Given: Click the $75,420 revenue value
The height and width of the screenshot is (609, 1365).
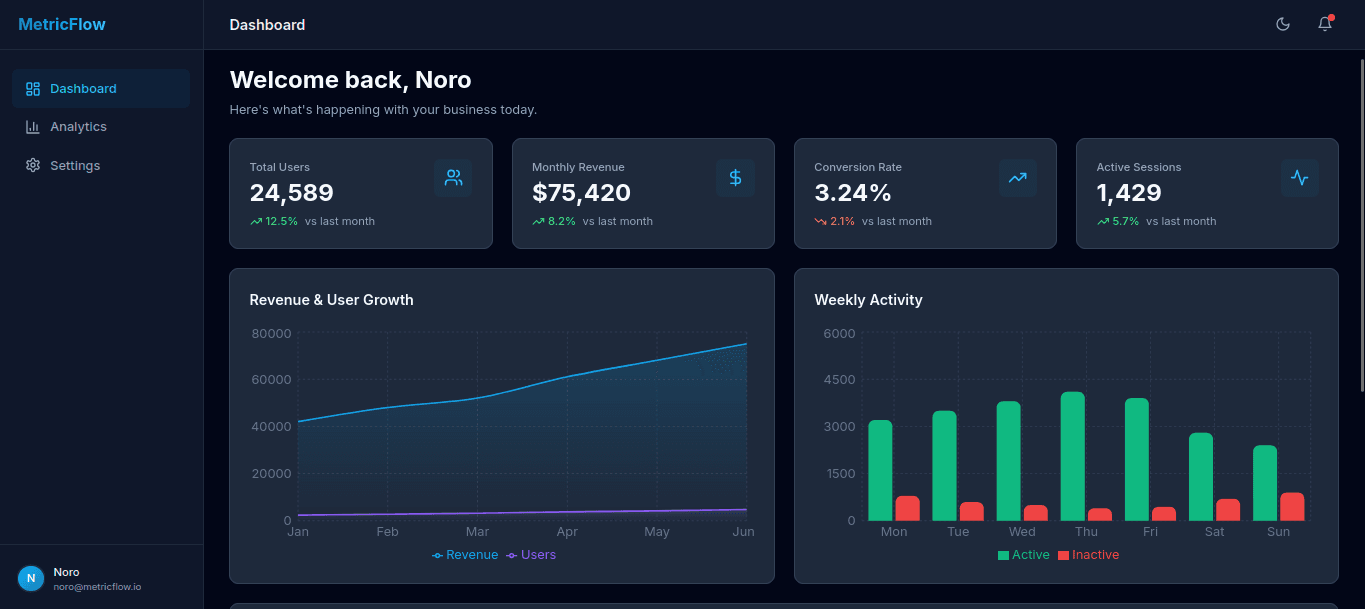Looking at the screenshot, I should [x=581, y=193].
